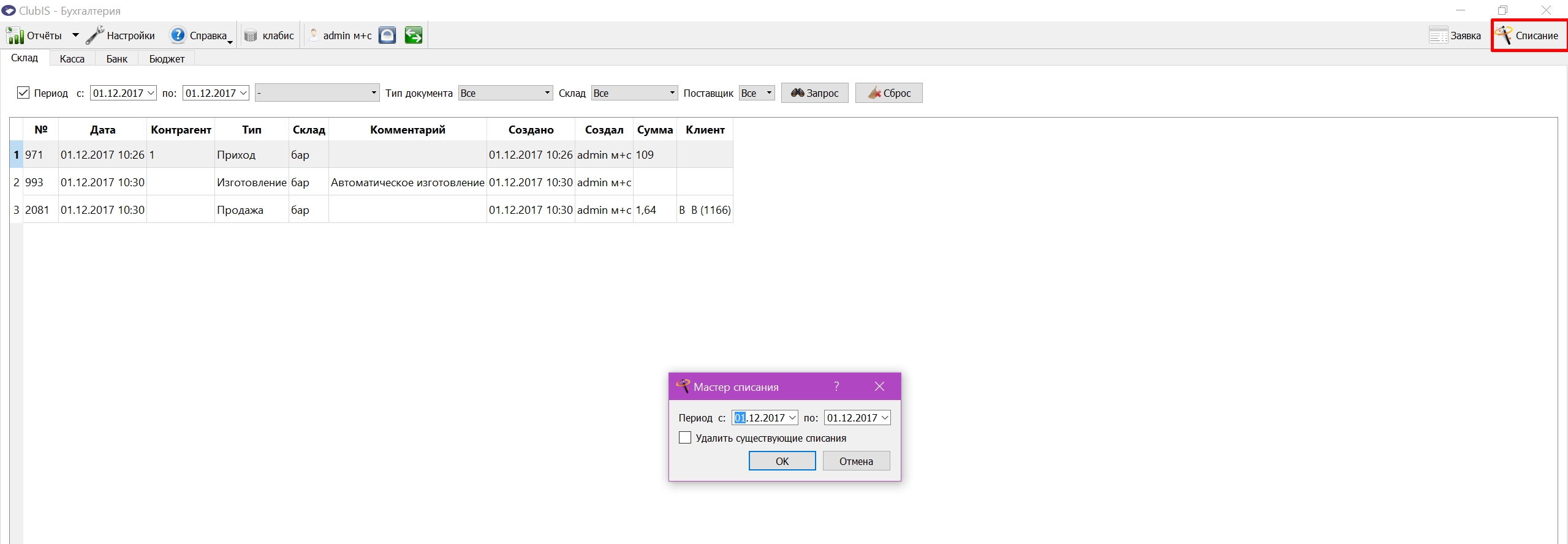
Task: Open the Тип документа dropdown
Action: tap(506, 93)
